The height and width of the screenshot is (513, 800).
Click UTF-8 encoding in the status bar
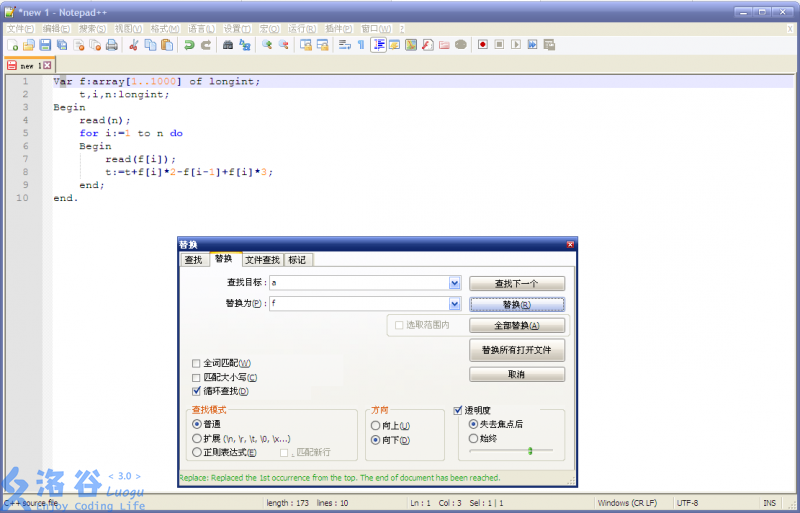[688, 503]
